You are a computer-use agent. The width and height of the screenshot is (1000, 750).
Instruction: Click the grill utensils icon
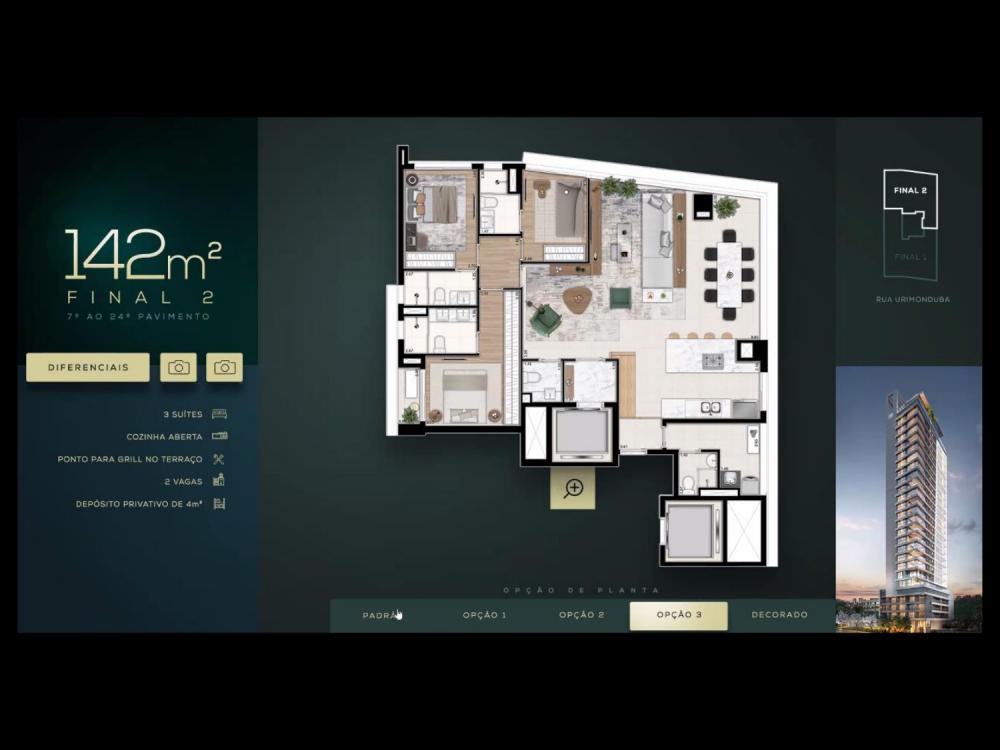pyautogui.click(x=219, y=459)
